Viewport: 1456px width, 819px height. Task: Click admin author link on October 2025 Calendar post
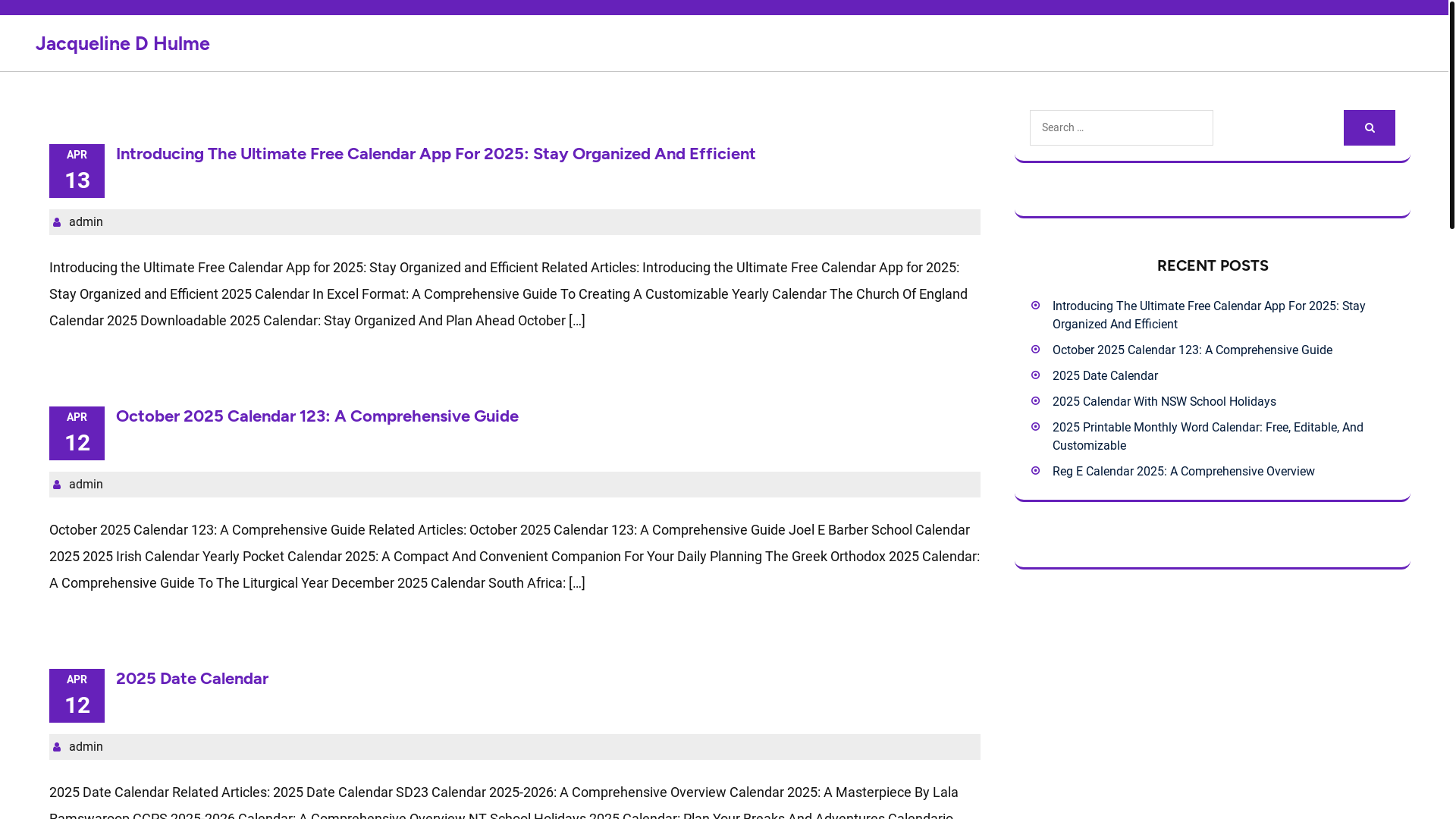click(x=86, y=485)
